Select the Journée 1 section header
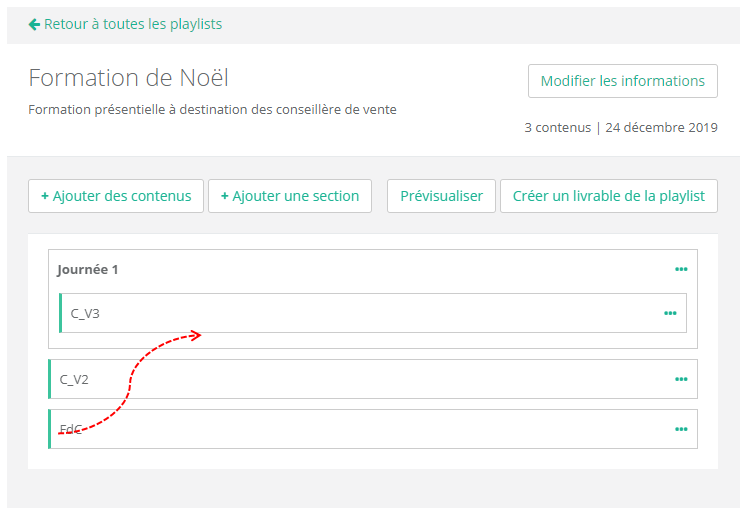748x514 pixels. click(88, 270)
